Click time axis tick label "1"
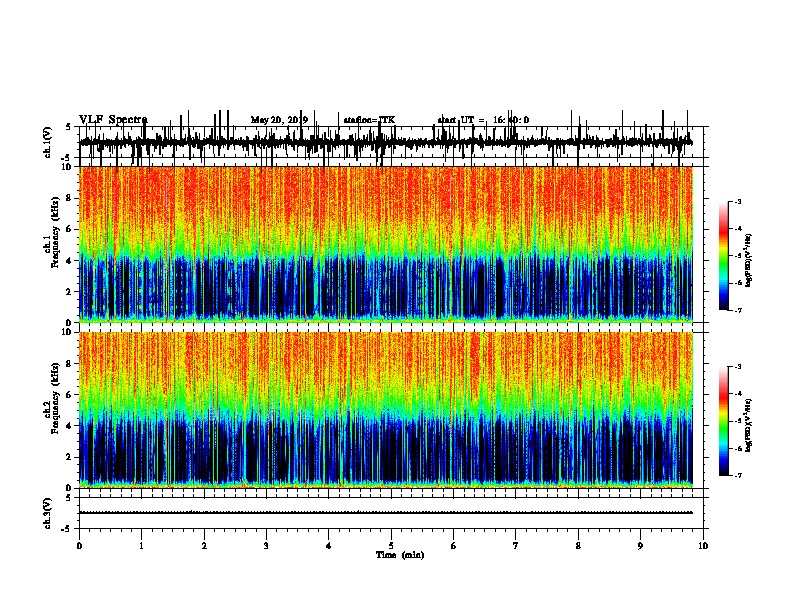The width and height of the screenshot is (792, 612). click(x=141, y=546)
